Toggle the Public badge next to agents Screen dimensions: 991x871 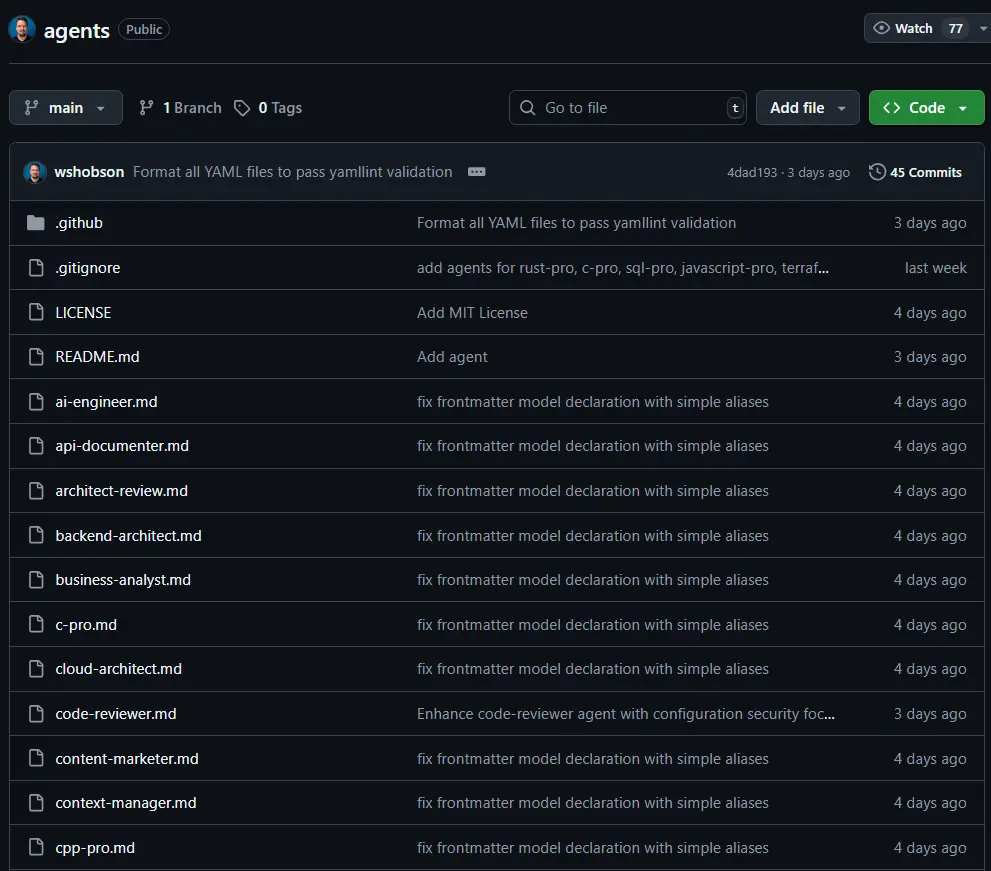(x=143, y=29)
